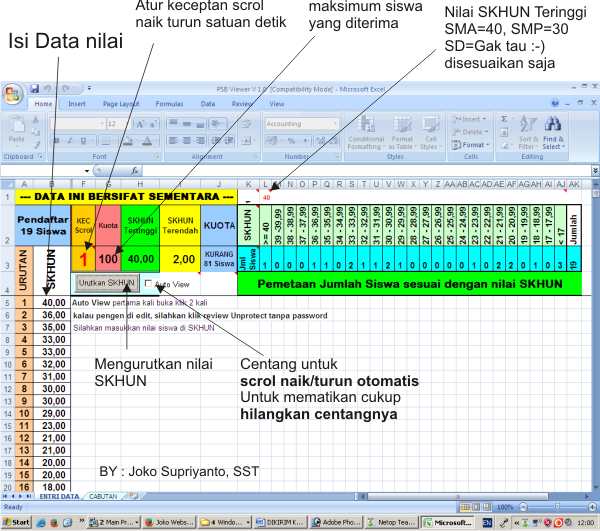The height and width of the screenshot is (531, 600).
Task: Open Sort & Filter menu
Action: 528,132
